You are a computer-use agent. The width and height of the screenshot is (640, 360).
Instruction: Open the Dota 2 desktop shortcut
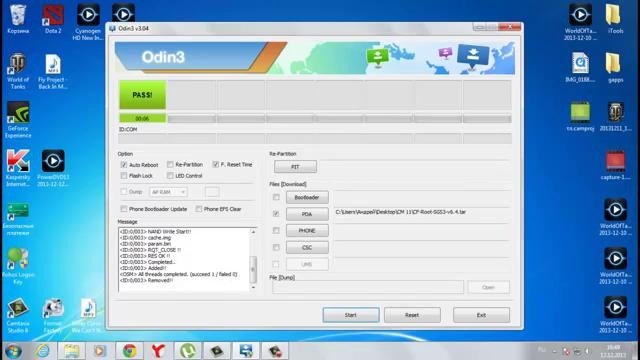[53, 18]
